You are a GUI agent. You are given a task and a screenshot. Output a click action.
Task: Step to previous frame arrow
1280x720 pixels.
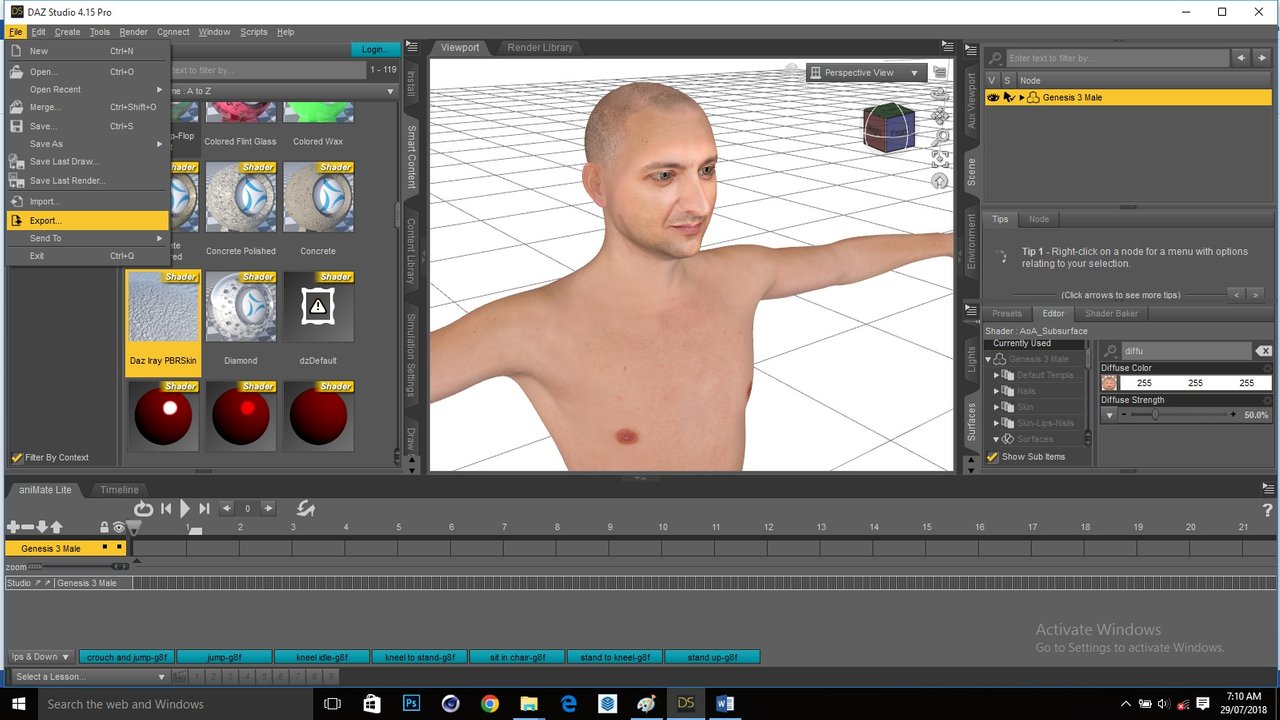(x=227, y=509)
